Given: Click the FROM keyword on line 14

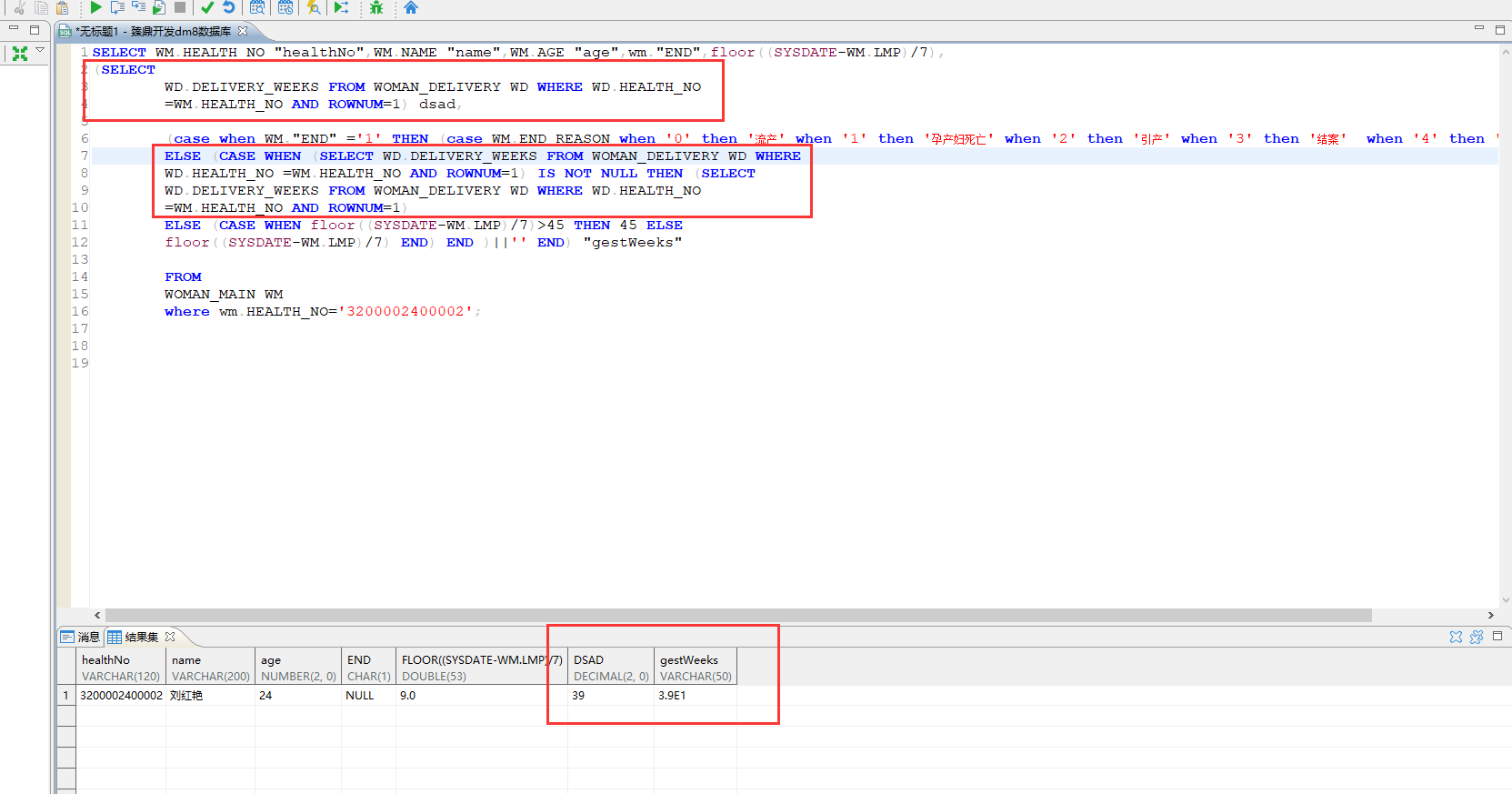Looking at the screenshot, I should pyautogui.click(x=183, y=277).
